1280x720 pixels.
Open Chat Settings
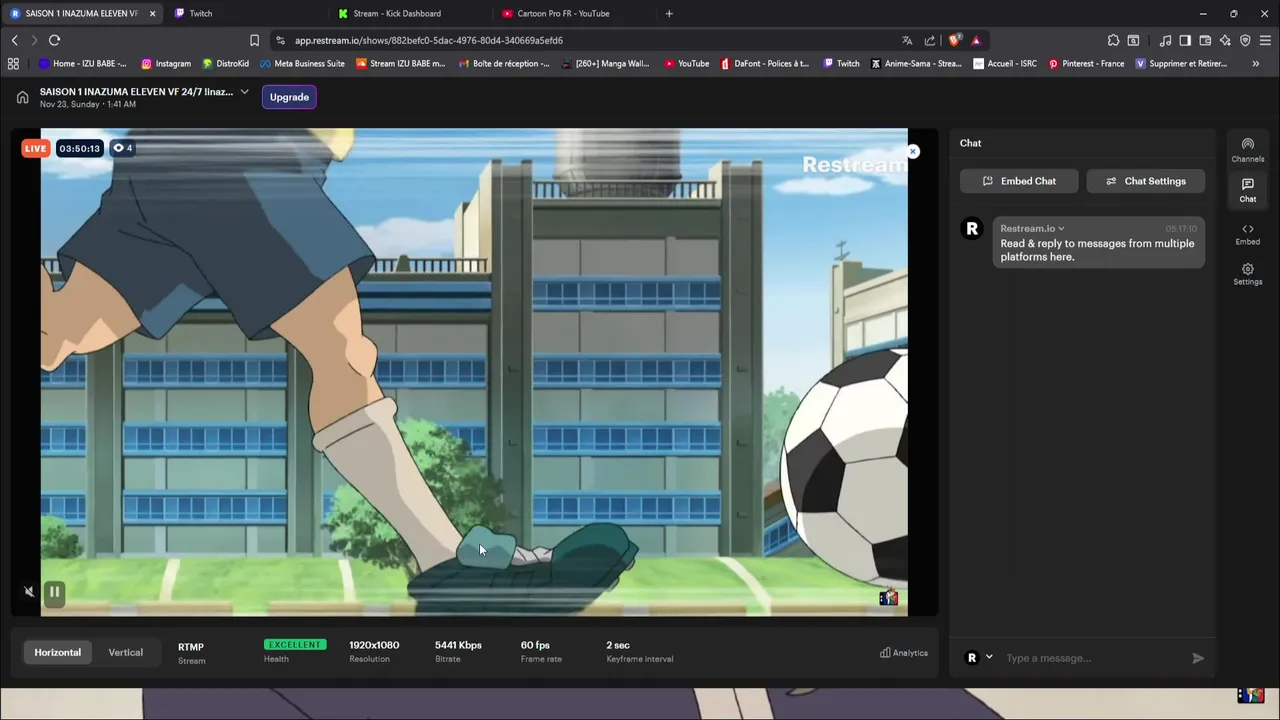tap(1145, 181)
